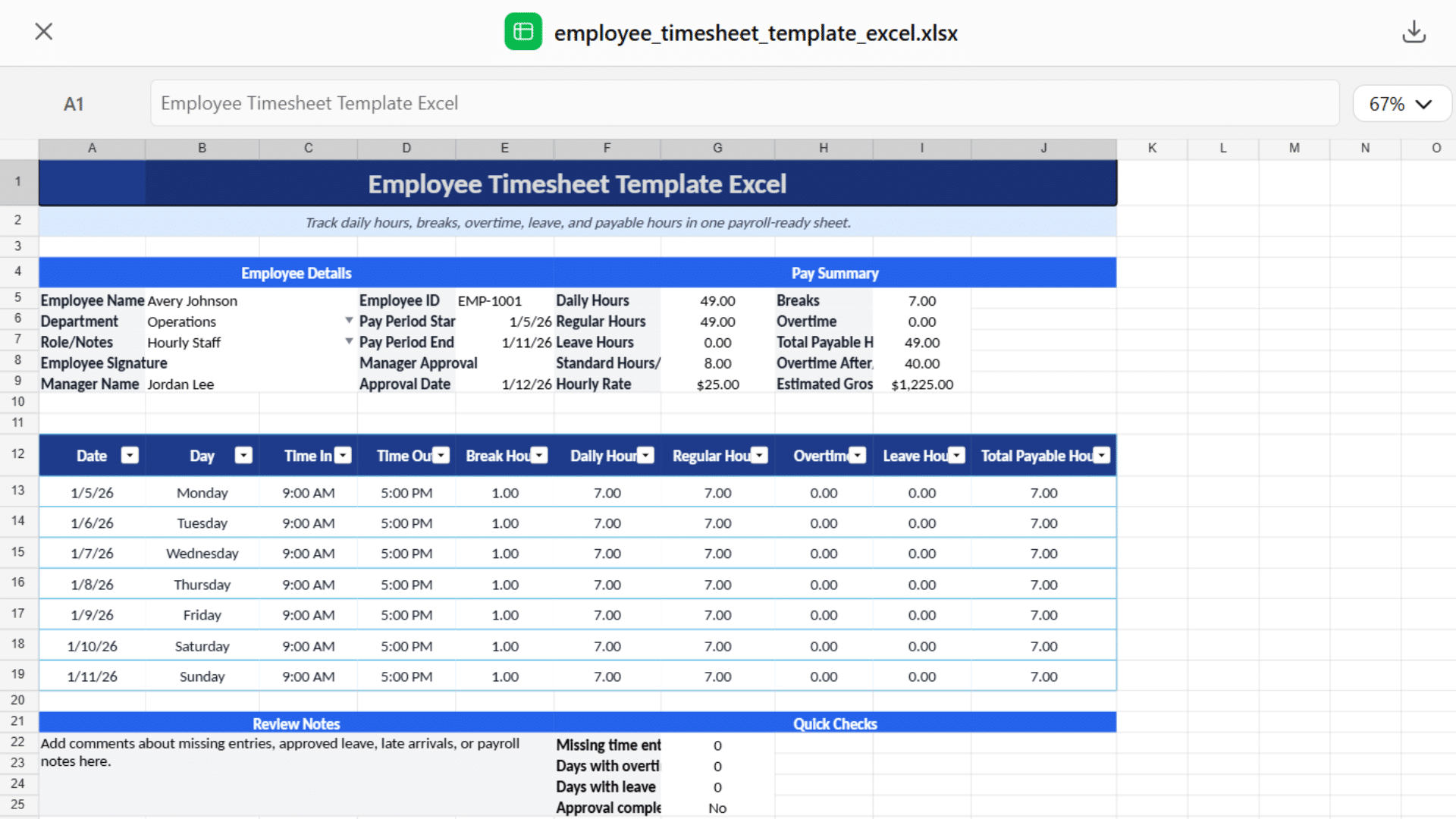Viewport: 1456px width, 819px height.
Task: Click the subtitle row about tracking daily hours
Action: pyautogui.click(x=577, y=222)
